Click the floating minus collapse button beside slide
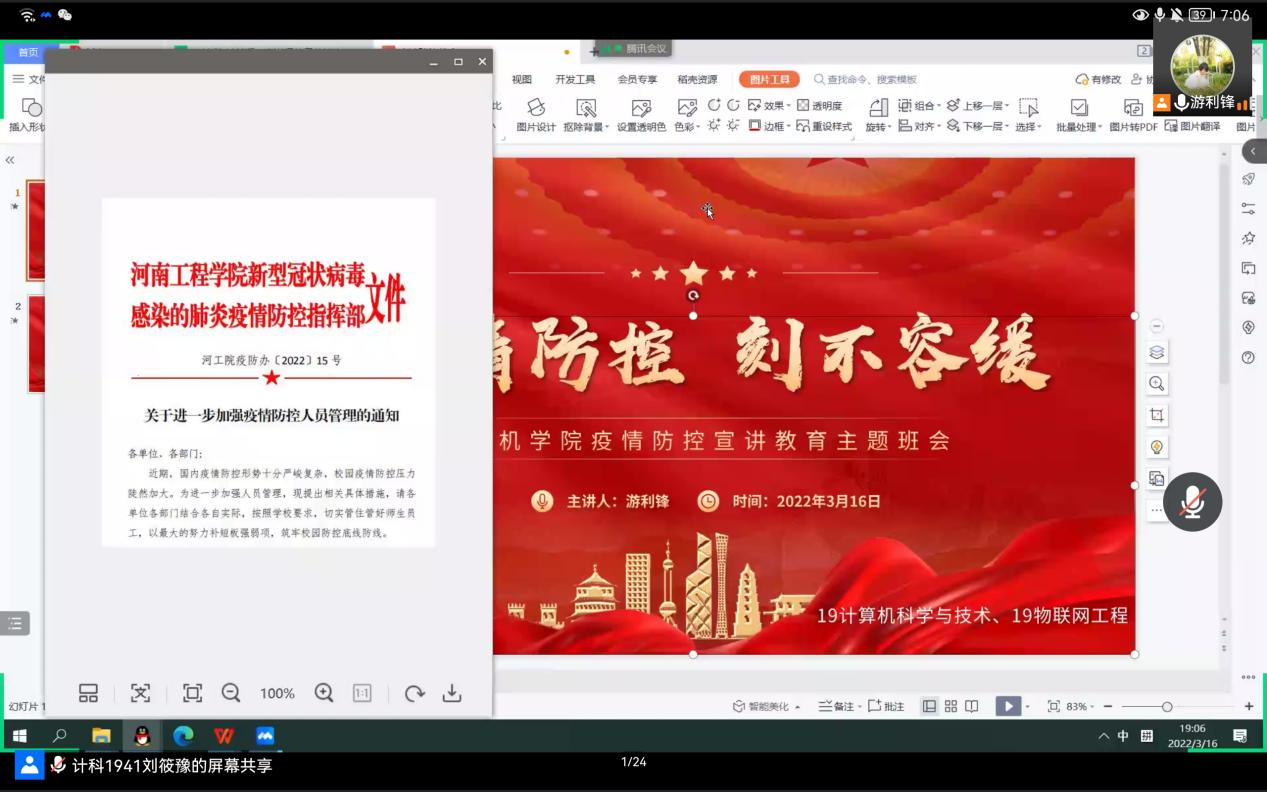The image size is (1267, 792). pyautogui.click(x=1157, y=326)
